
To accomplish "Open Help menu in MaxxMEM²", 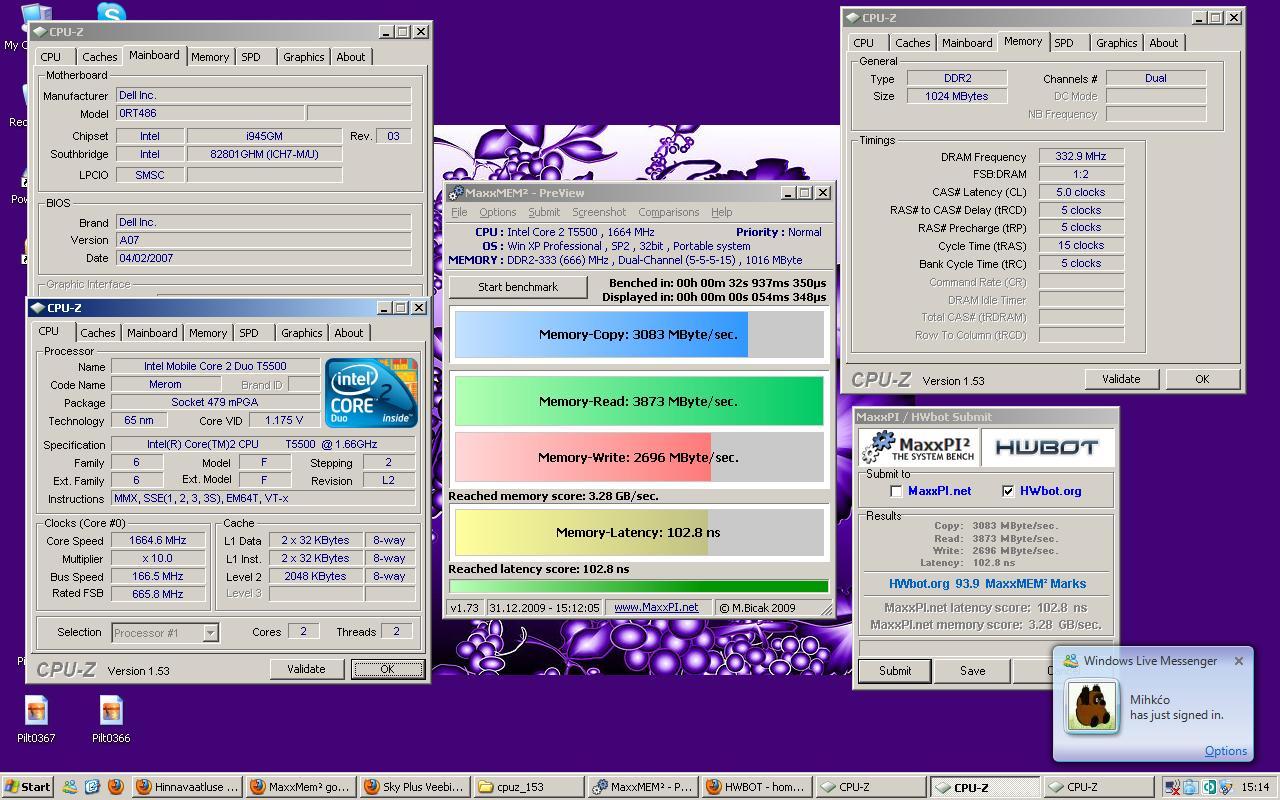I will pyautogui.click(x=722, y=212).
